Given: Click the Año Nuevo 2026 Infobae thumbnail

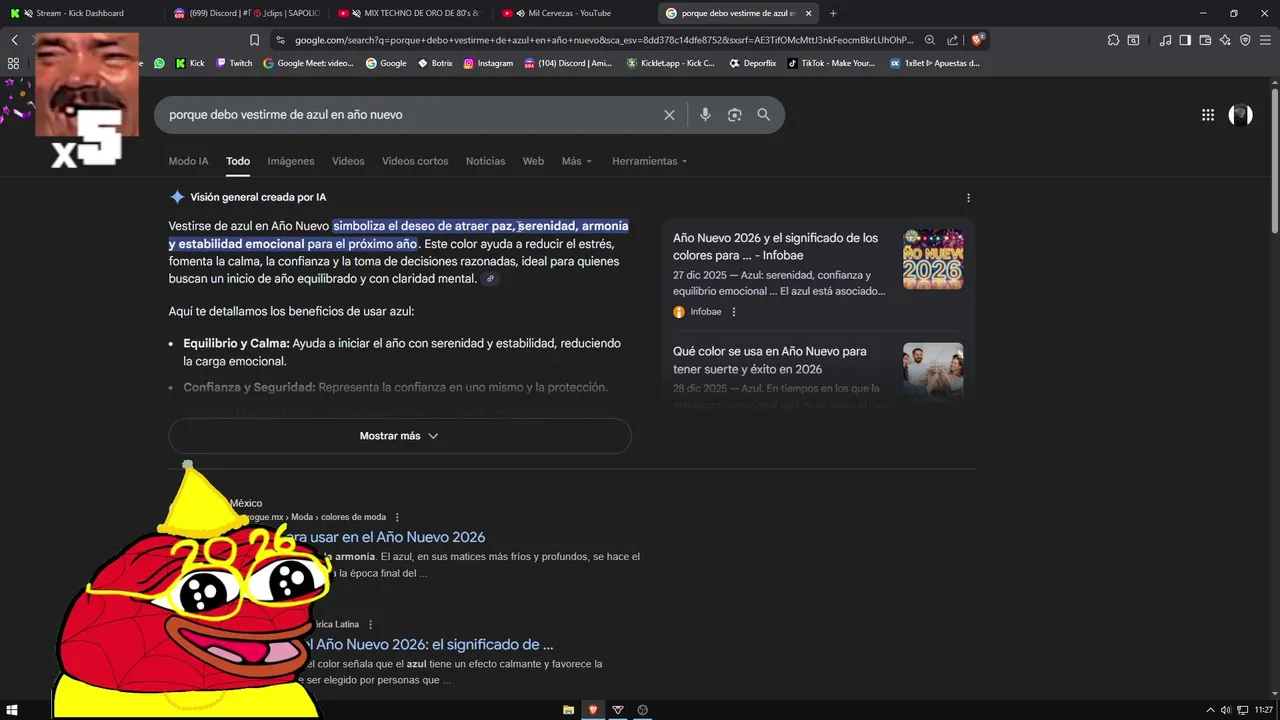Looking at the screenshot, I should pyautogui.click(x=933, y=259).
